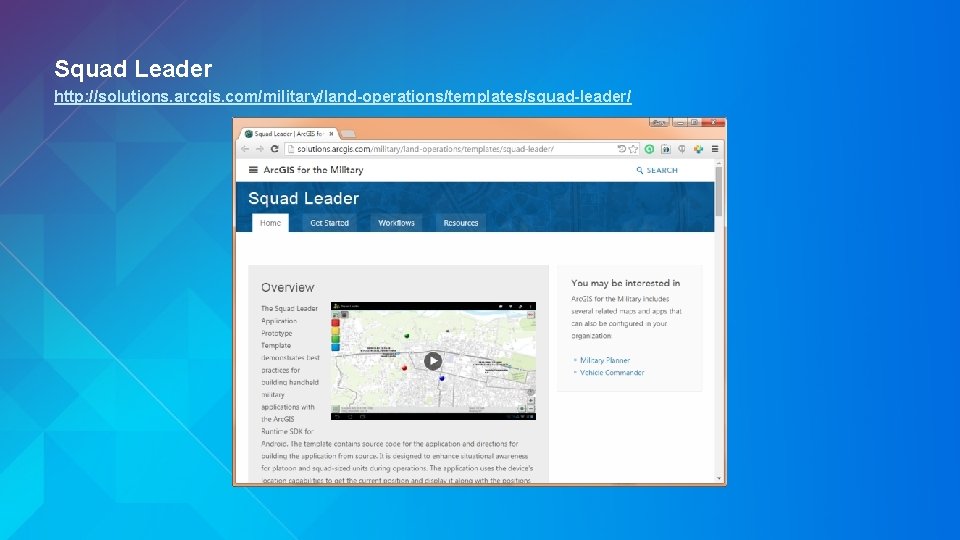This screenshot has width=960, height=540.
Task: Click the ArcGIS for the Military title
Action: pos(313,170)
